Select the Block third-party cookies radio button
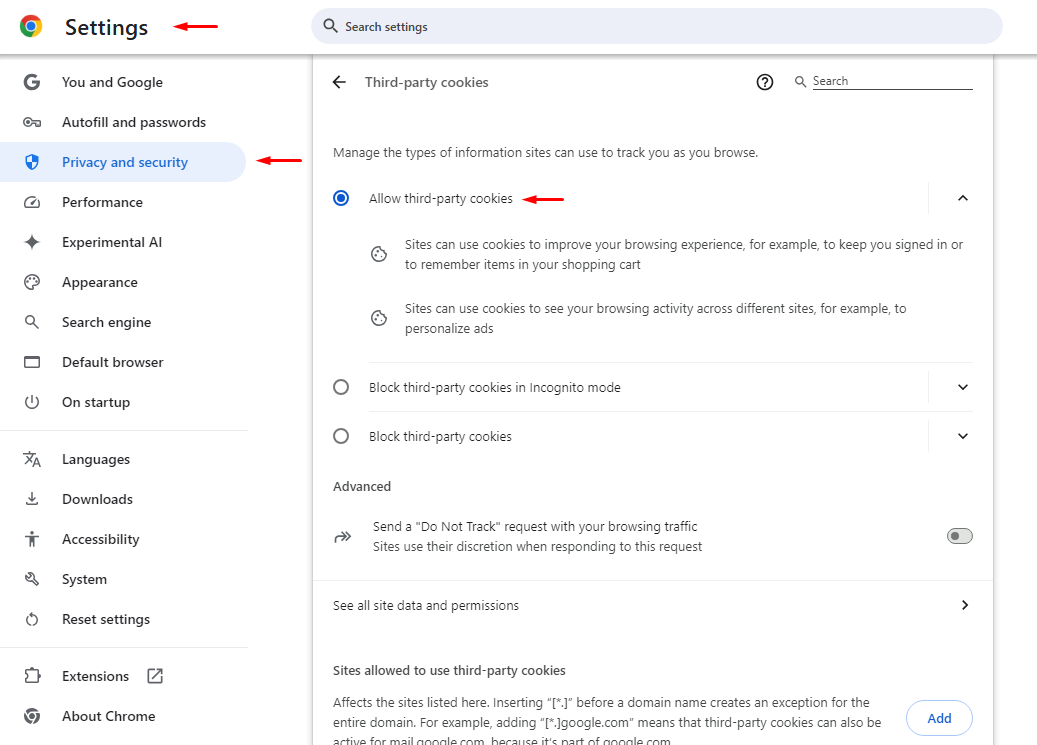Viewport: 1037px width, 745px height. (x=341, y=436)
